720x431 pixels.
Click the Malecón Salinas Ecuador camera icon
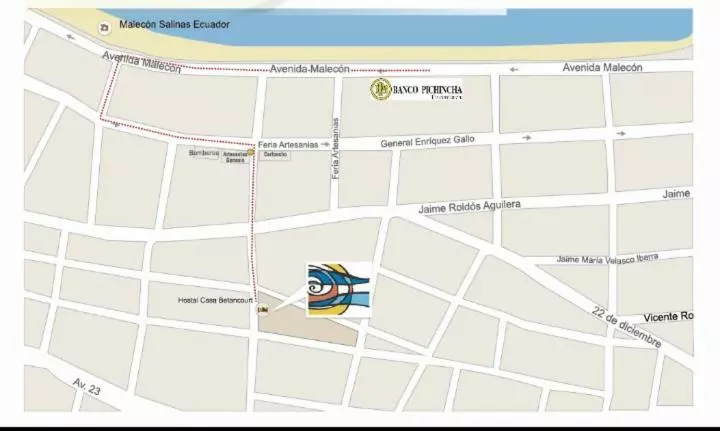[105, 28]
